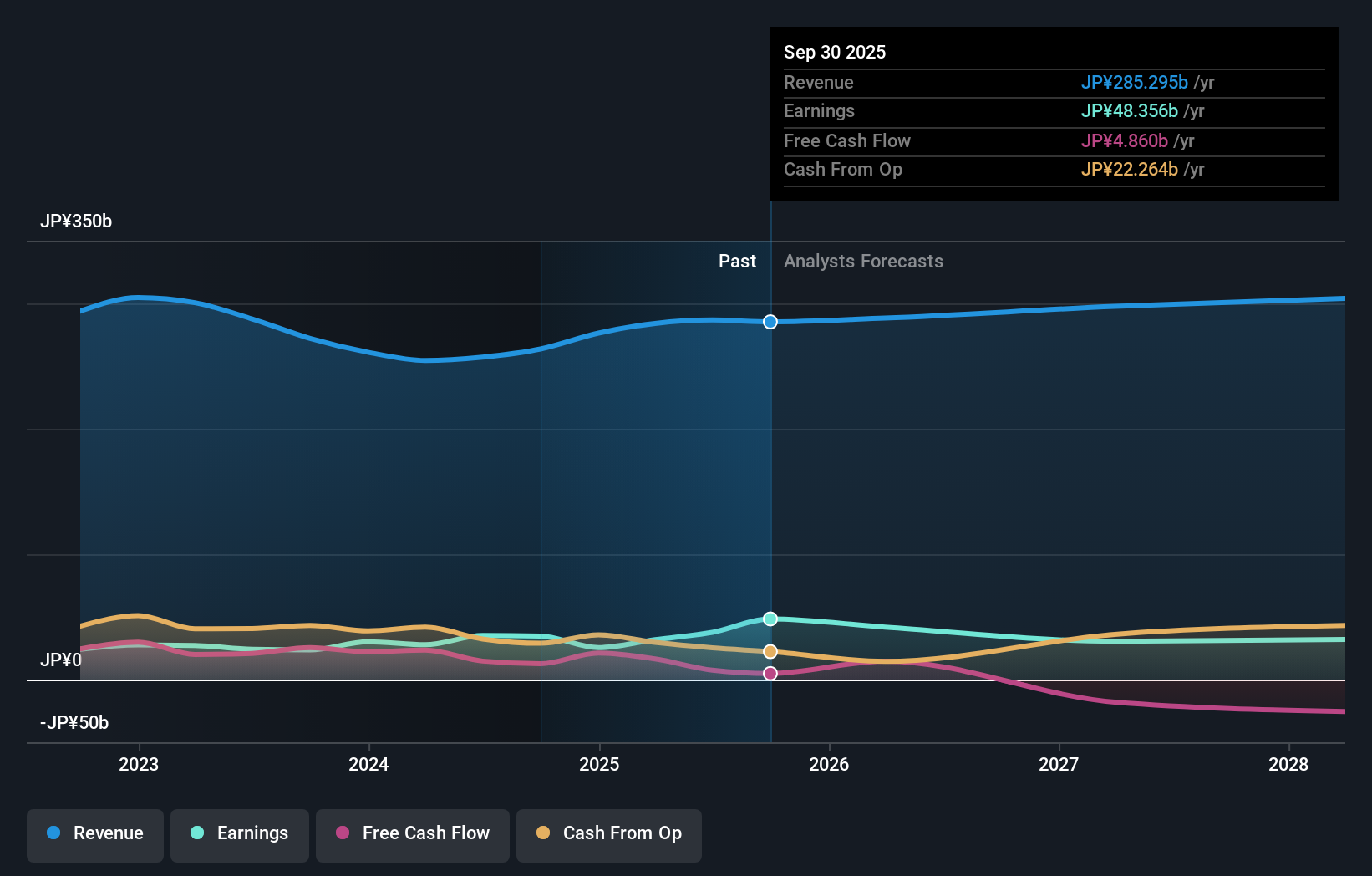
Task: Switch to the Past section of the chart
Action: click(736, 261)
